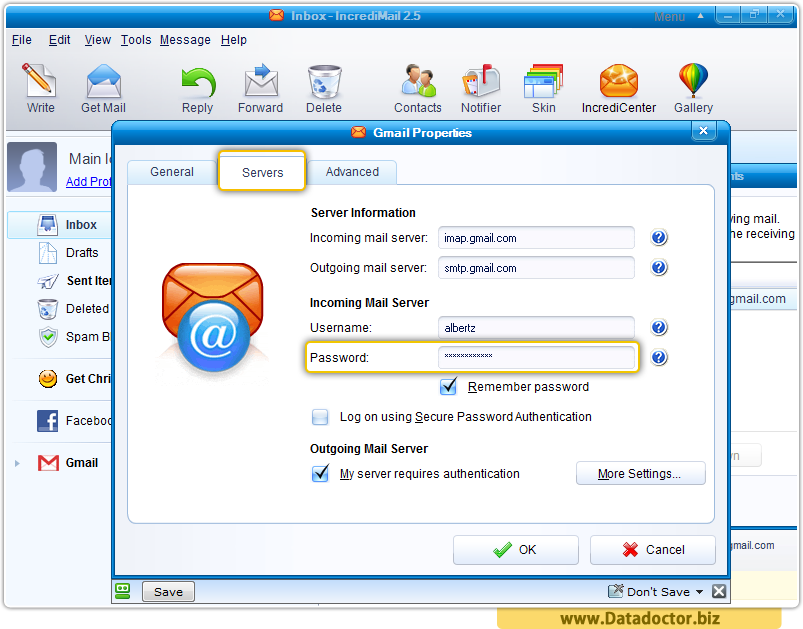The width and height of the screenshot is (803, 629).
Task: Open the Drafts folder
Action: click(x=68, y=253)
